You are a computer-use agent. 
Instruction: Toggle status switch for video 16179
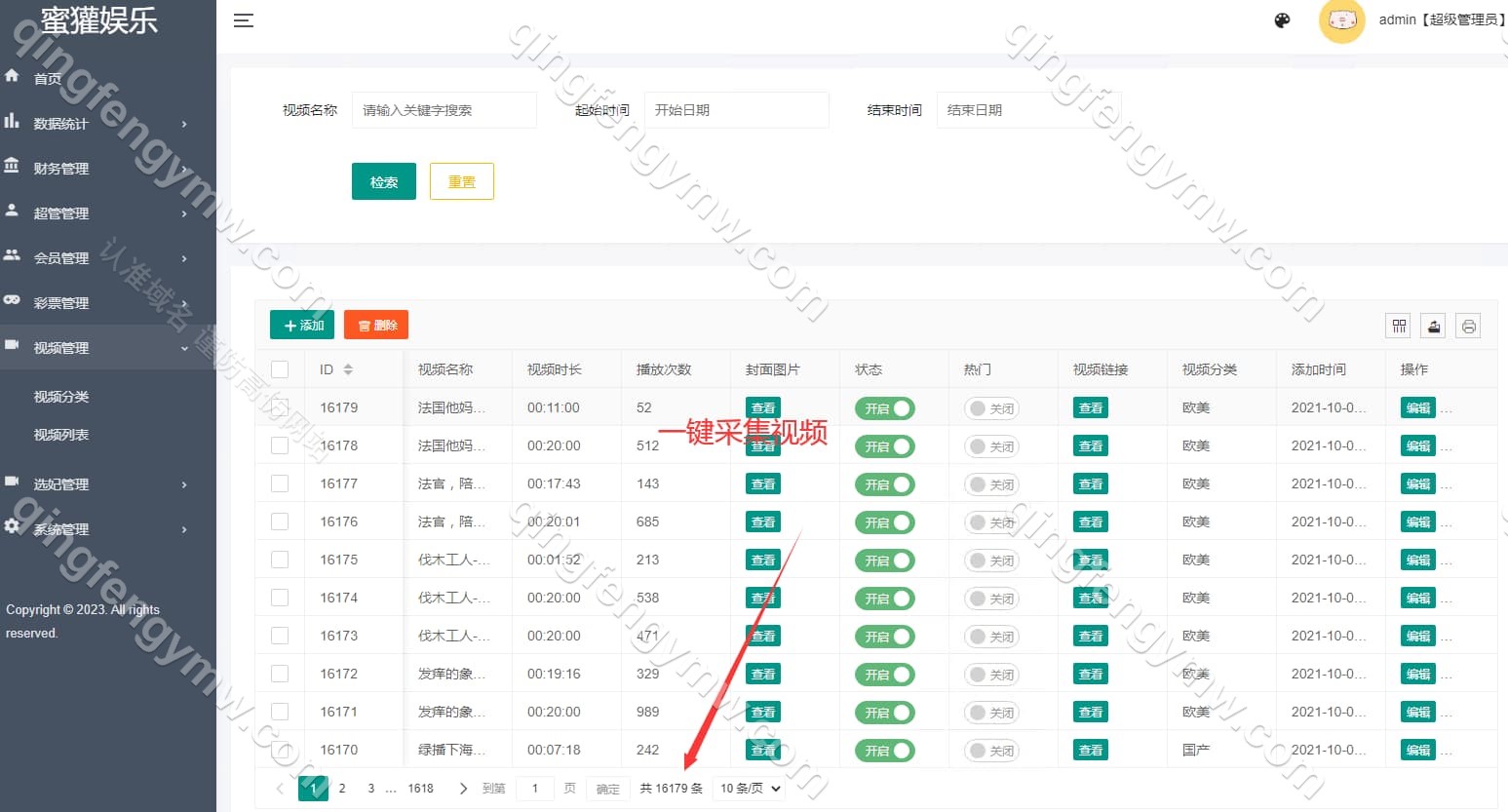click(884, 408)
